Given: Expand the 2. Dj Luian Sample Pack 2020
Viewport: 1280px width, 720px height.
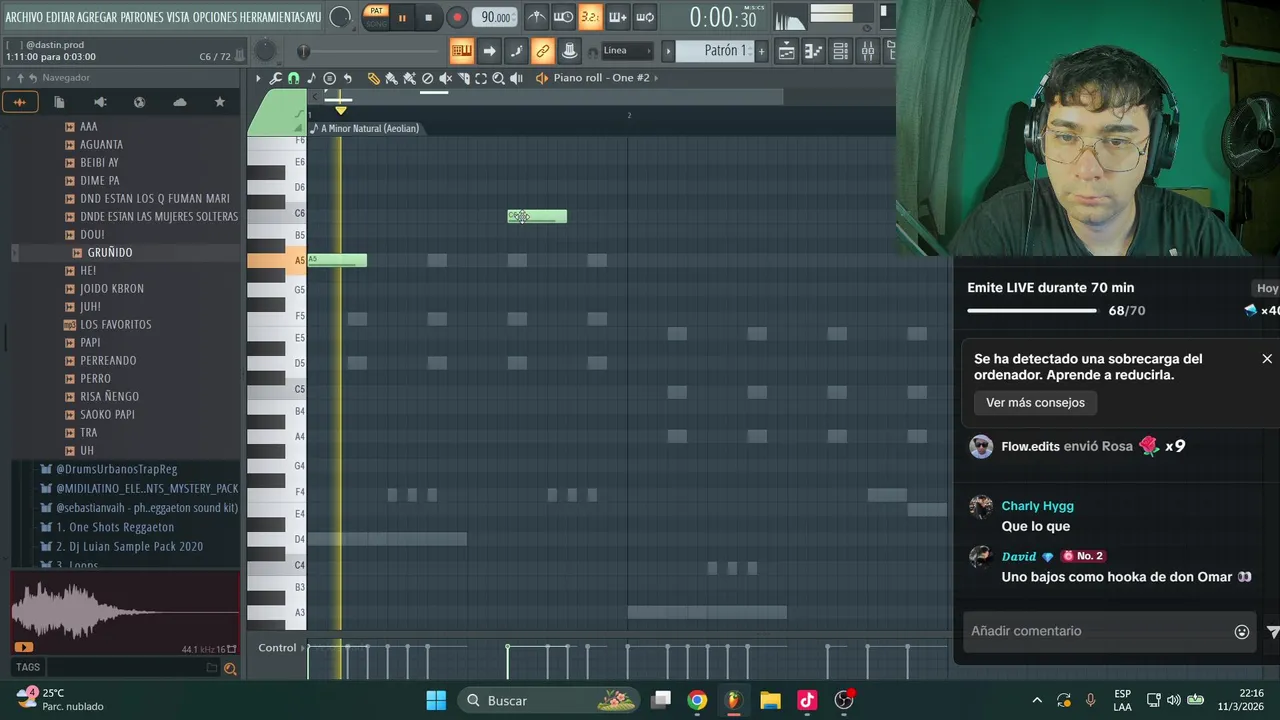Looking at the screenshot, I should pyautogui.click(x=129, y=547).
